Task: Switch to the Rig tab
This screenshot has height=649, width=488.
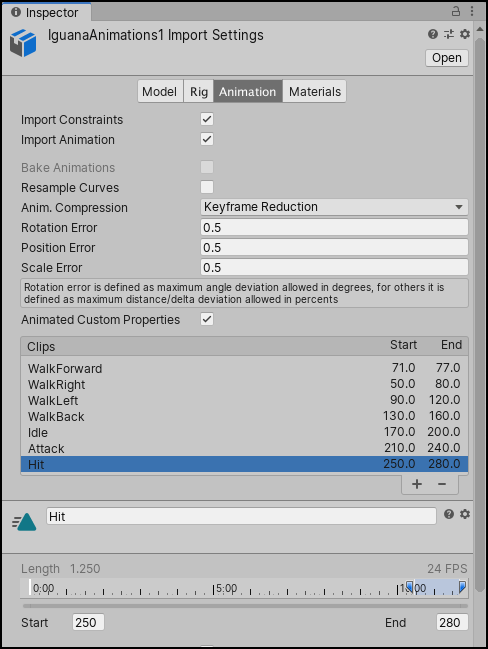Action: 199,91
